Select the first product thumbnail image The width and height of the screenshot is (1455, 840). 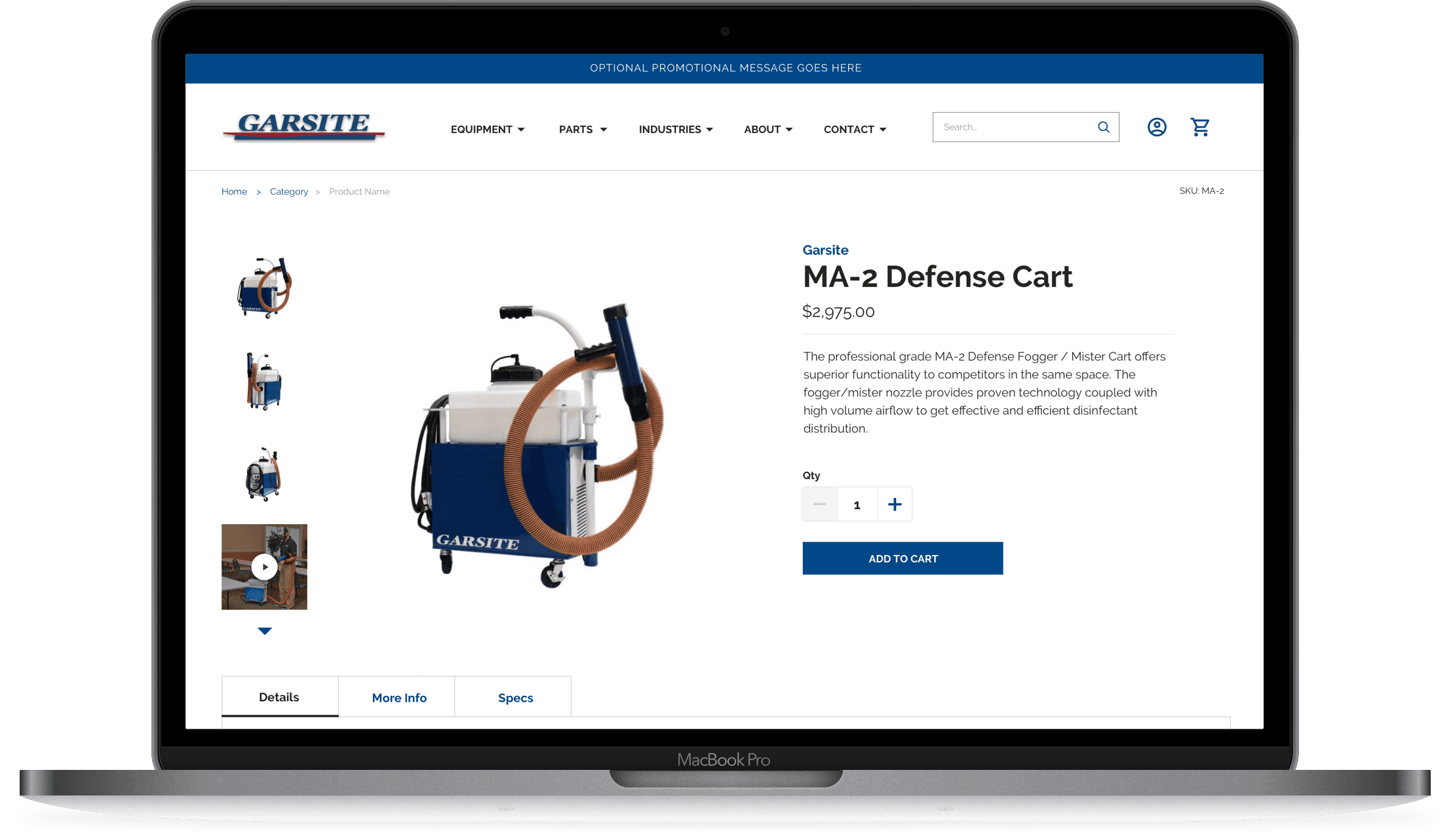point(264,288)
